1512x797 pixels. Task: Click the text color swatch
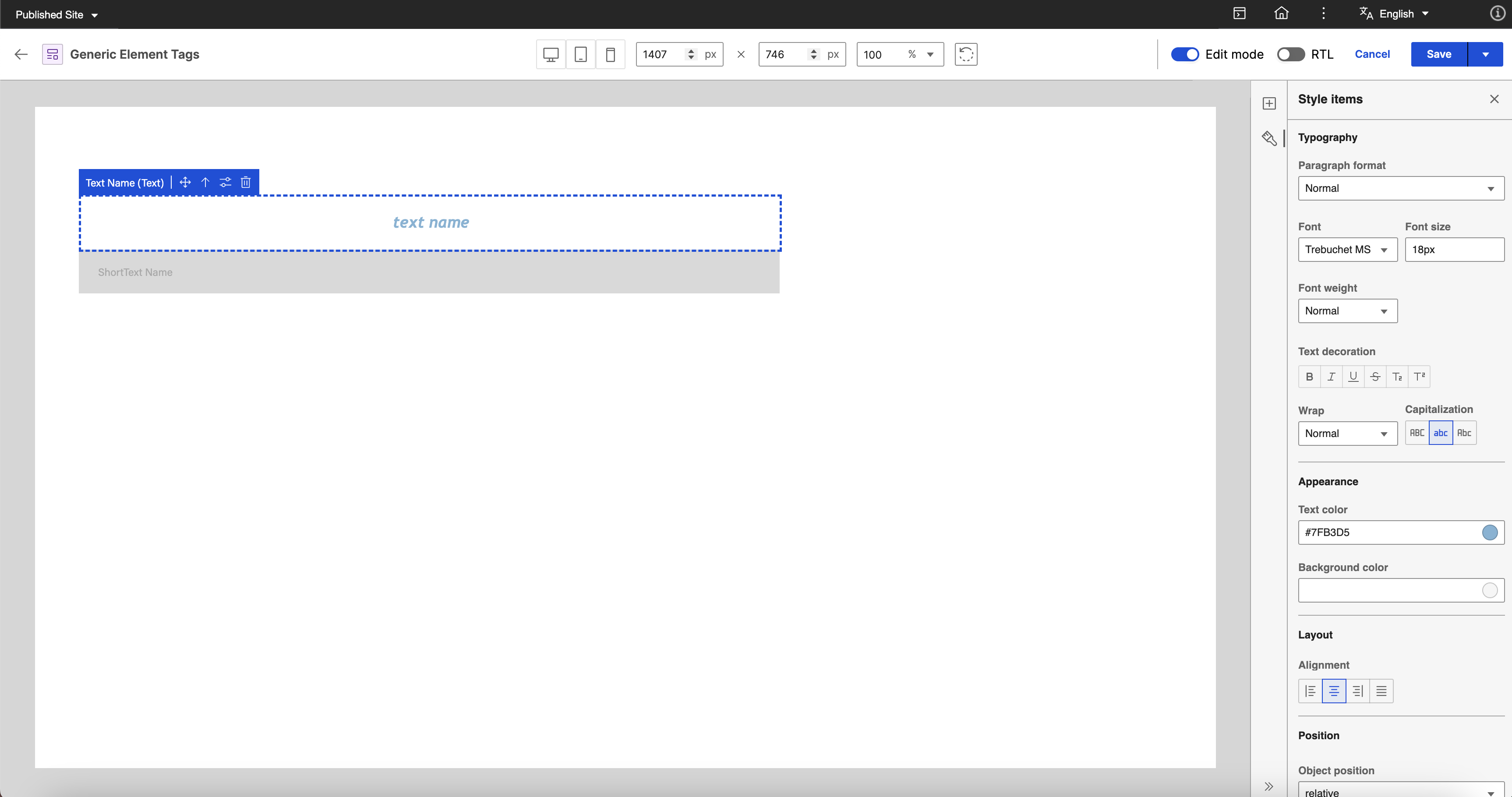pos(1489,533)
